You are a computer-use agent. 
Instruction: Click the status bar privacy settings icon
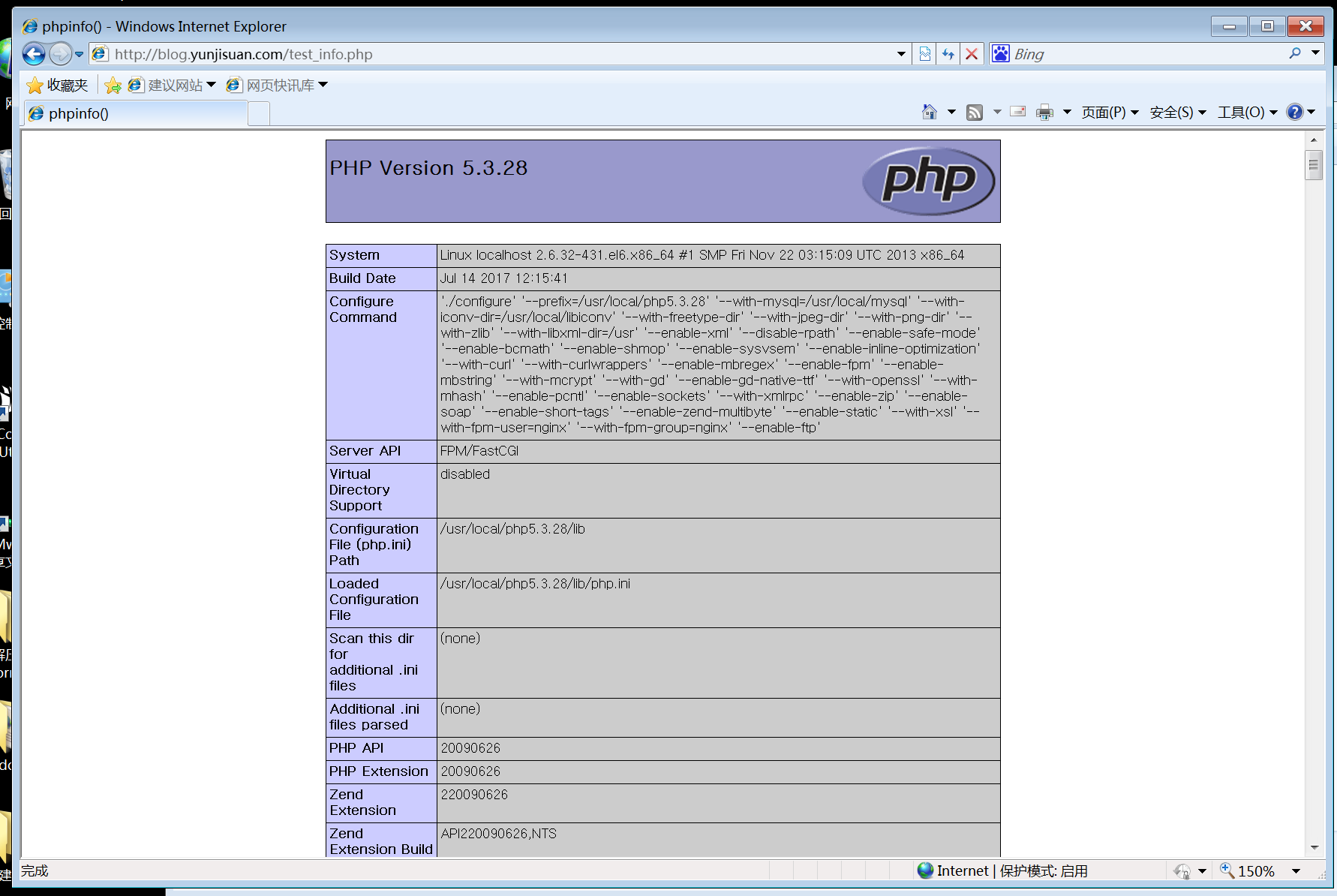click(1182, 871)
